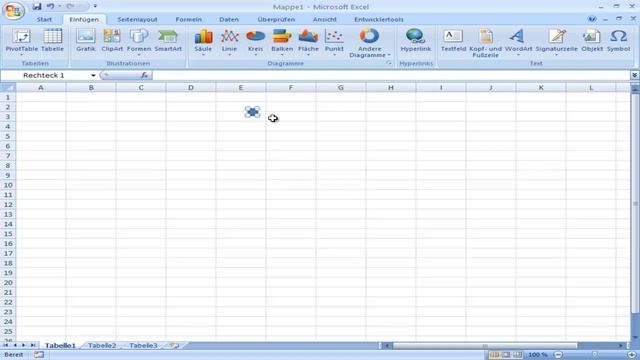This screenshot has width=640, height=360.
Task: Click the insert function fx button
Action: (x=144, y=75)
